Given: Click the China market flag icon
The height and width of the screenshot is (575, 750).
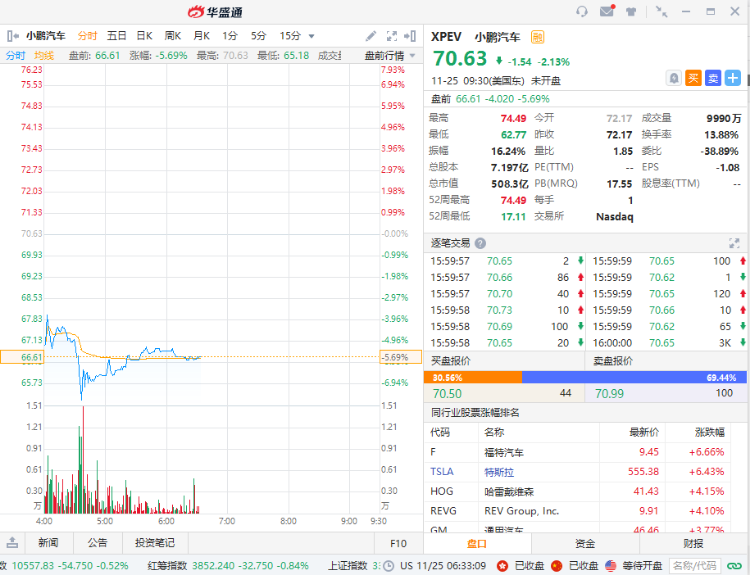Looking at the screenshot, I should tap(556, 566).
